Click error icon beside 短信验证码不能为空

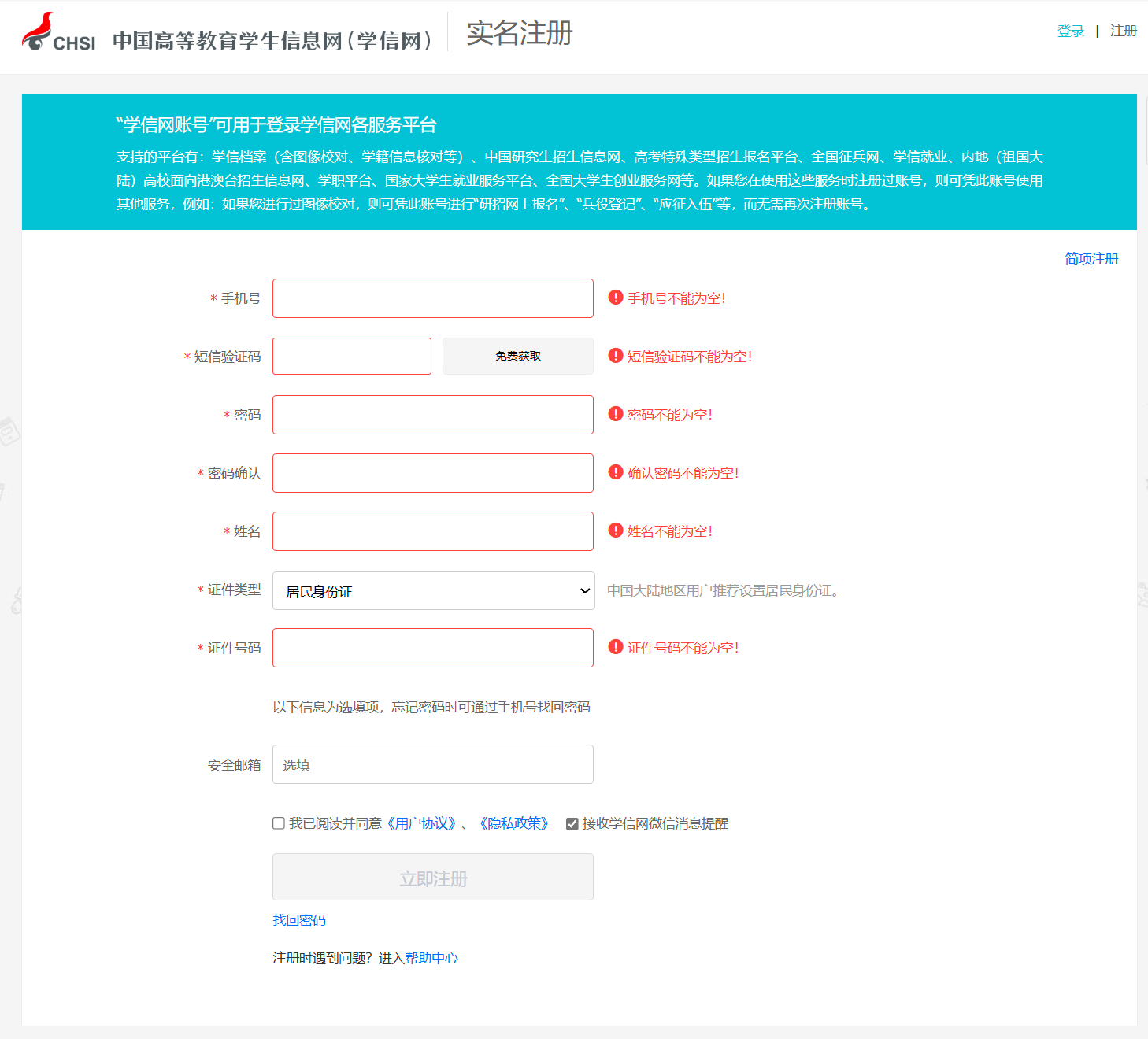(616, 356)
